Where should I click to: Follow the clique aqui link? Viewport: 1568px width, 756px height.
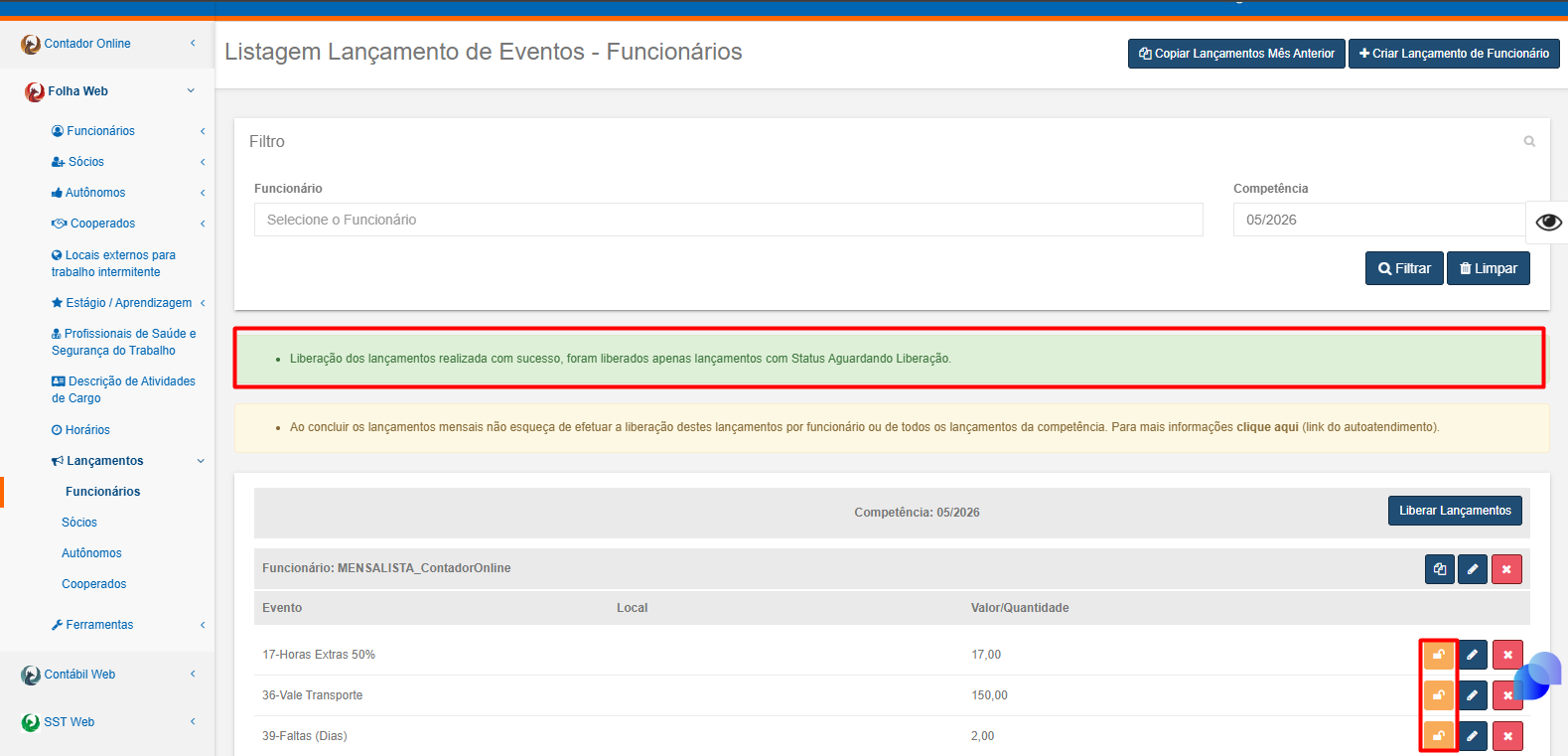click(x=1267, y=427)
